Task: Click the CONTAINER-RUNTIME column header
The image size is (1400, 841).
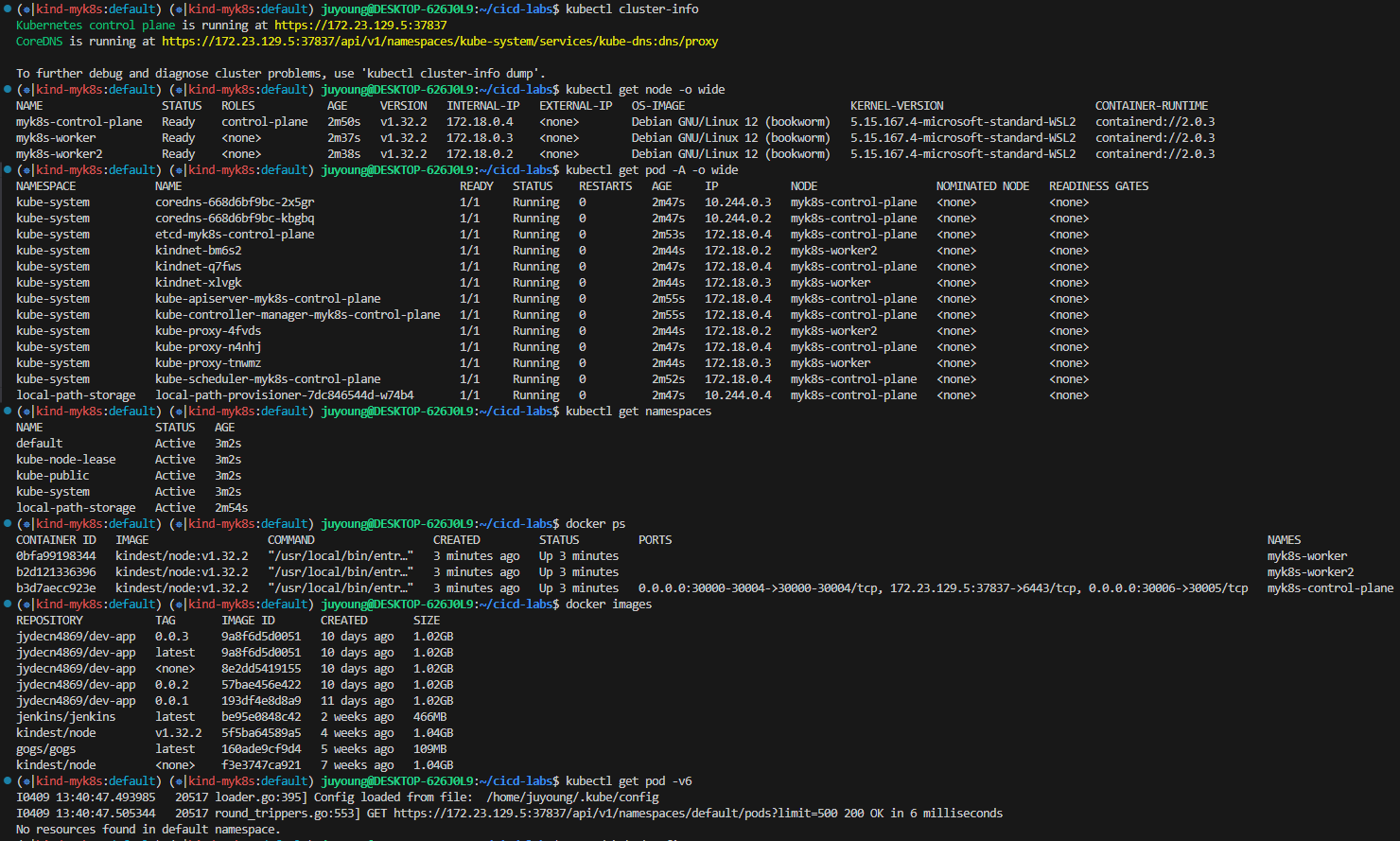Action: 1151,106
